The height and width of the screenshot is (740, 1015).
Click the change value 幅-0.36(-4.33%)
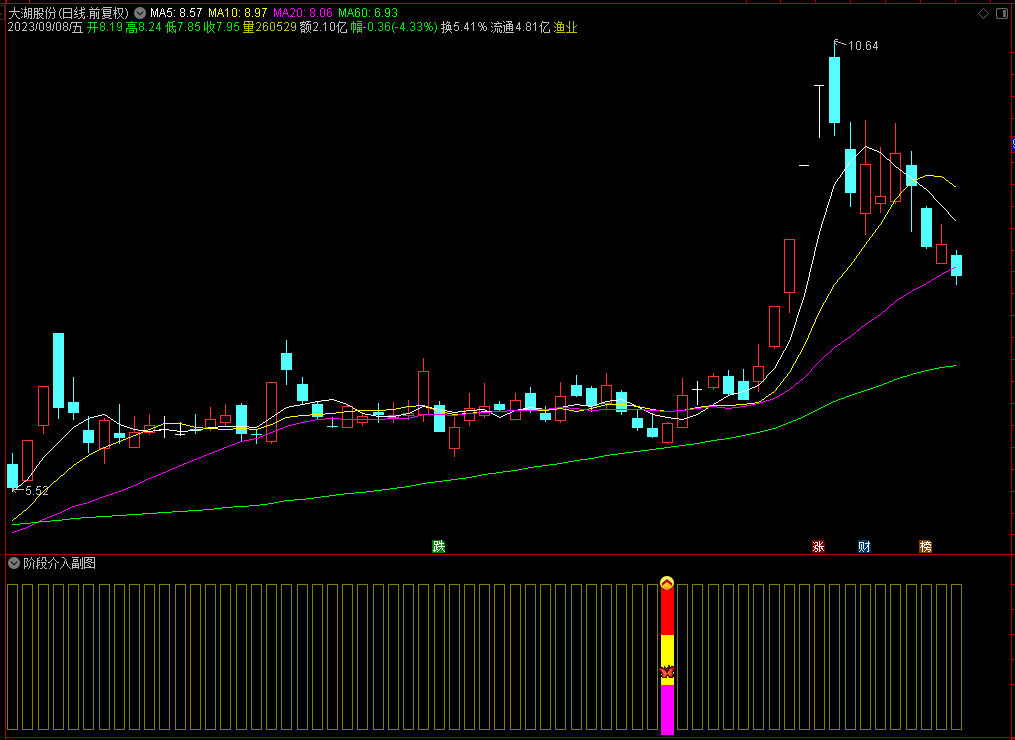[394, 27]
